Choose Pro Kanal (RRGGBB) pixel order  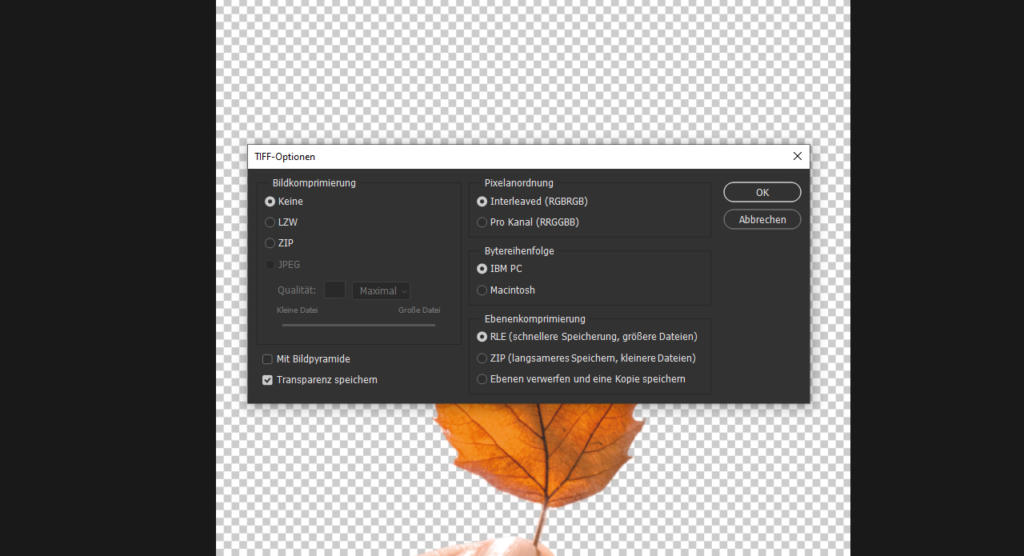483,222
